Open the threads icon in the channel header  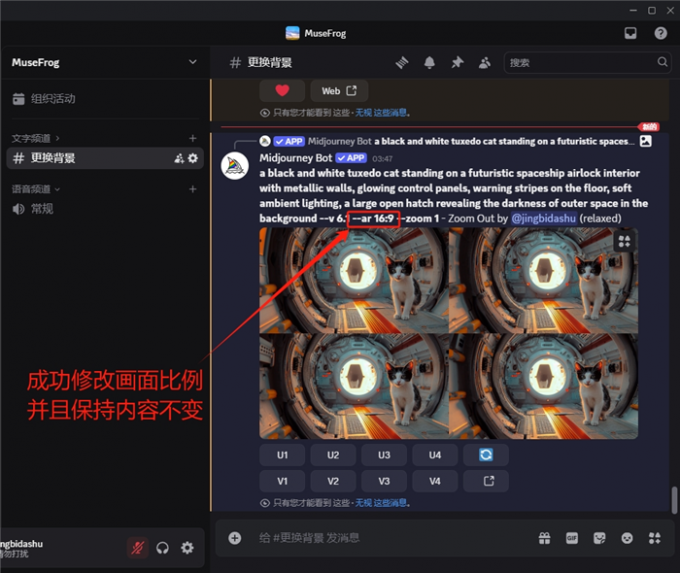point(402,62)
